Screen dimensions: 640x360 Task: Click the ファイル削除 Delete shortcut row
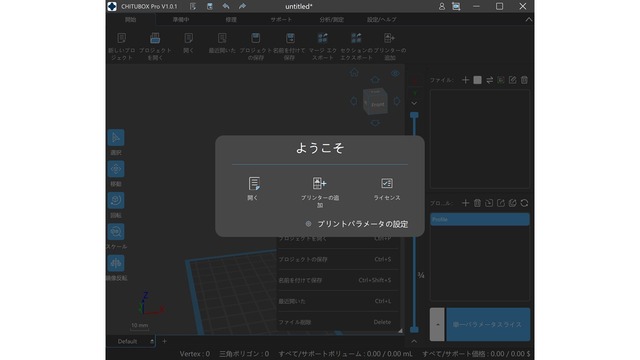point(338,322)
